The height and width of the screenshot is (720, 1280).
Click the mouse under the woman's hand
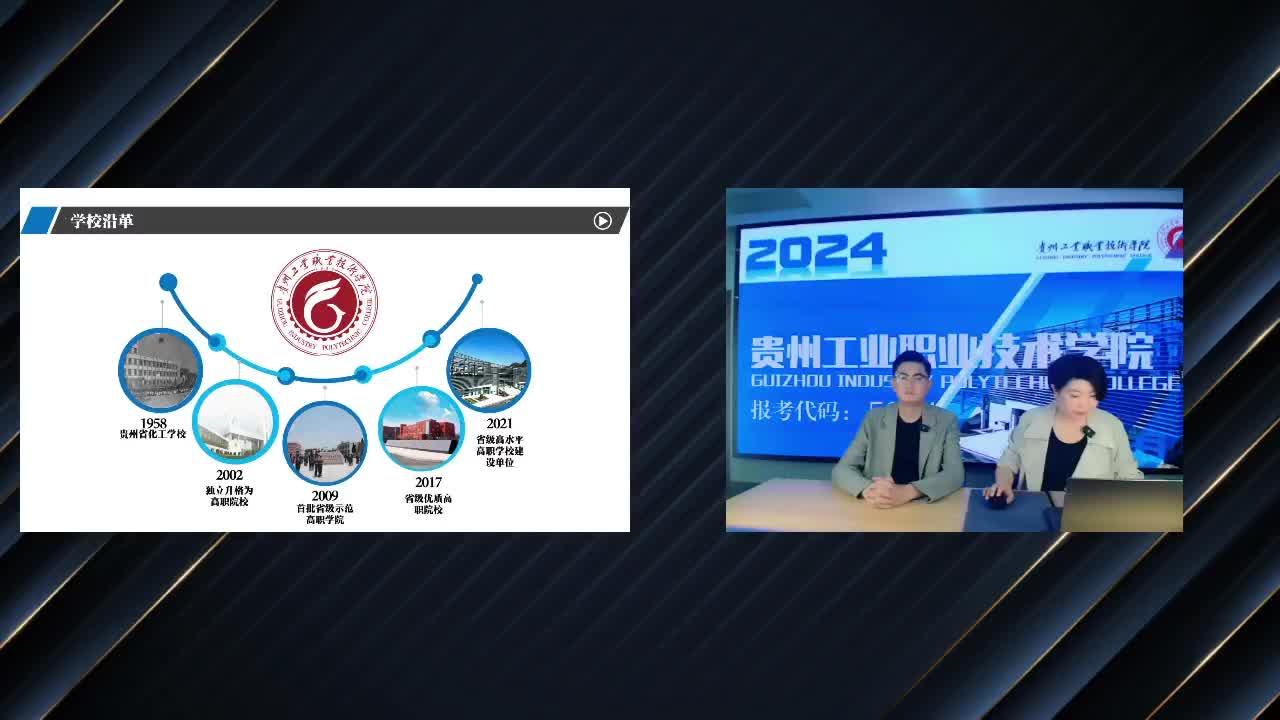pos(996,500)
